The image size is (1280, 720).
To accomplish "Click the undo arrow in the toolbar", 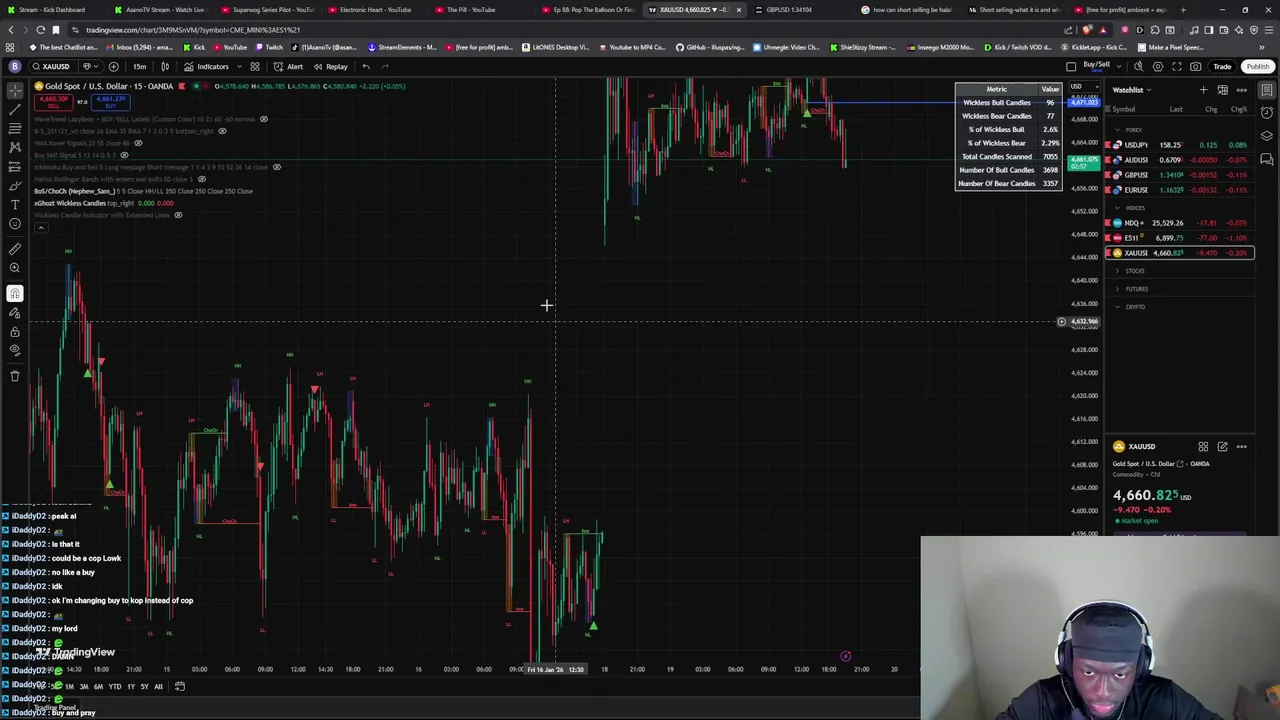I will (x=366, y=66).
